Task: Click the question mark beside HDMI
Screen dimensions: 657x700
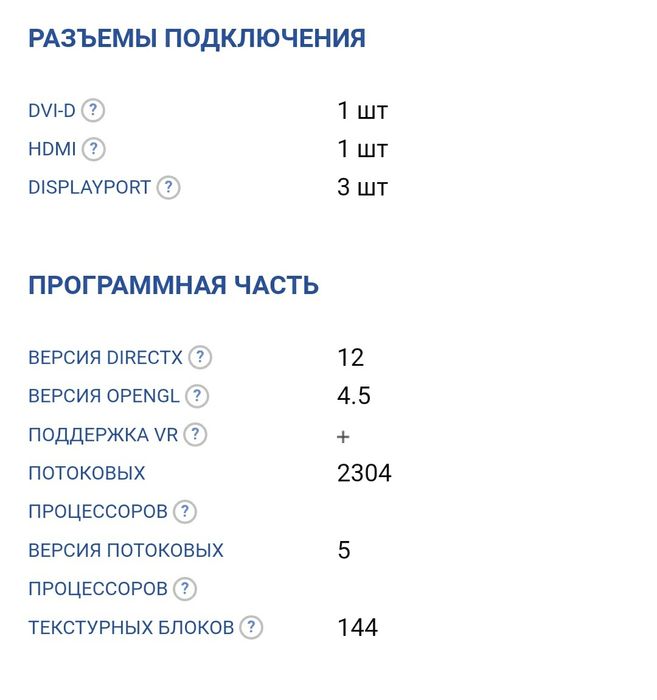Action: [94, 149]
